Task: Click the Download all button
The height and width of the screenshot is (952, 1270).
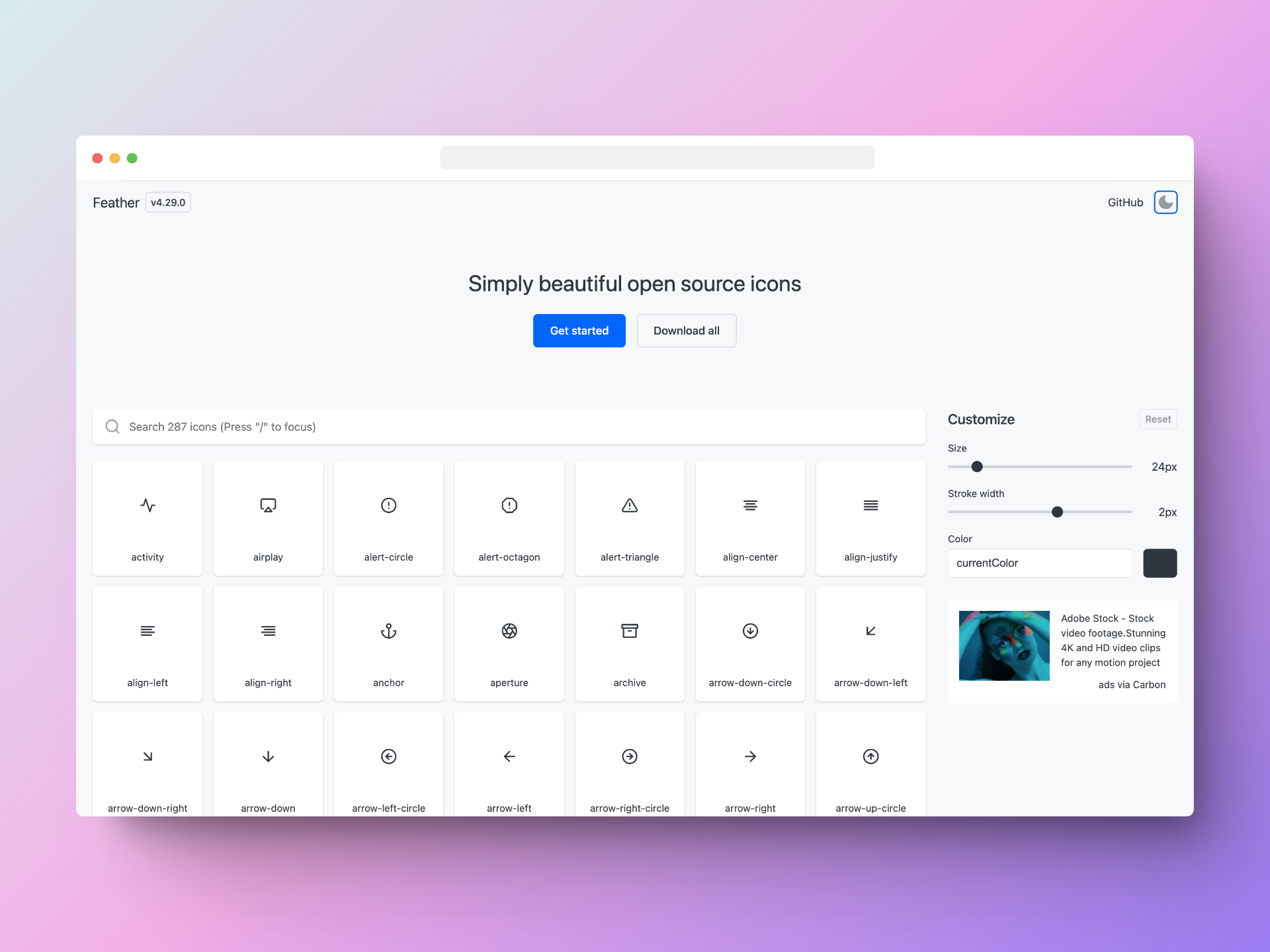Action: point(686,331)
